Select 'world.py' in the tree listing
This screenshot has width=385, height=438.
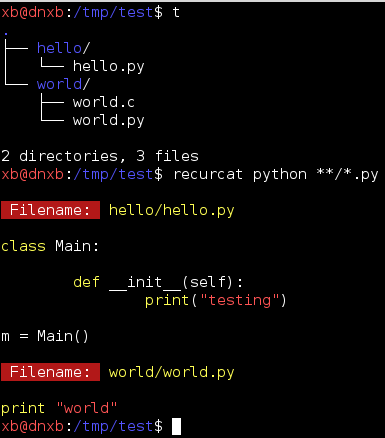pos(109,120)
